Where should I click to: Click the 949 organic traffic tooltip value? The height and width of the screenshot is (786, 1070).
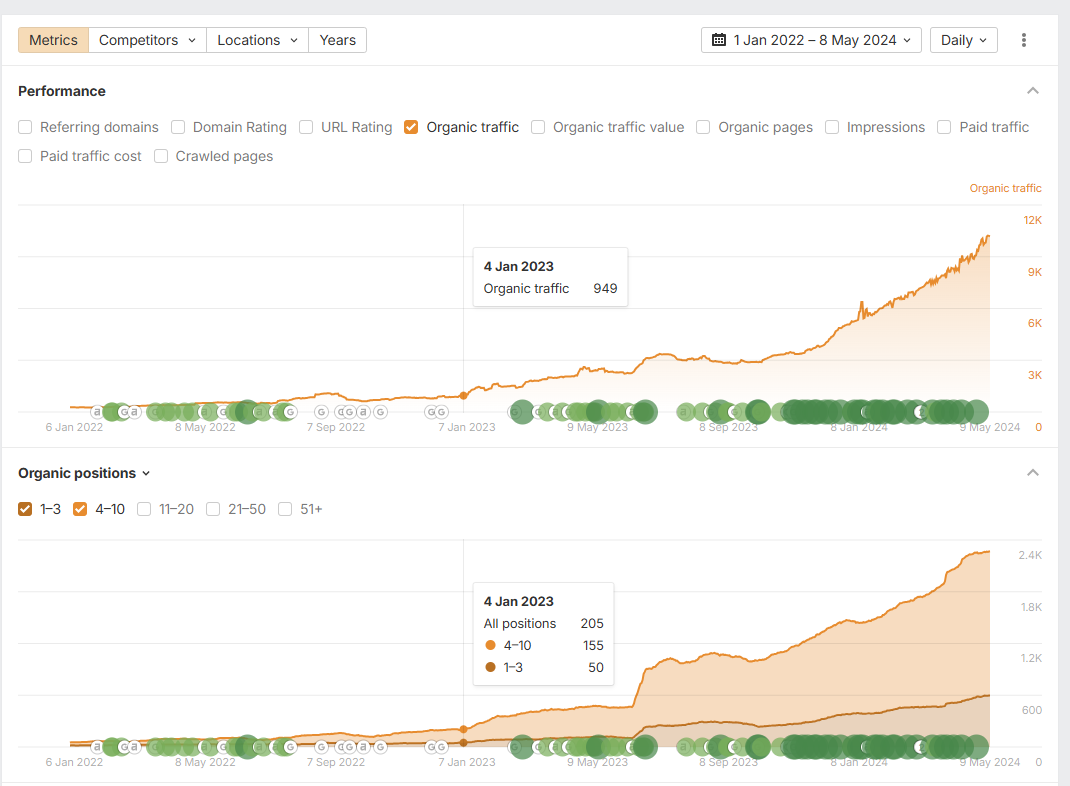(605, 289)
